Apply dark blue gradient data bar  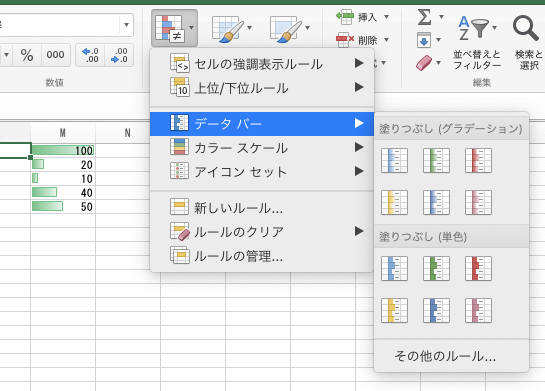[437, 202]
